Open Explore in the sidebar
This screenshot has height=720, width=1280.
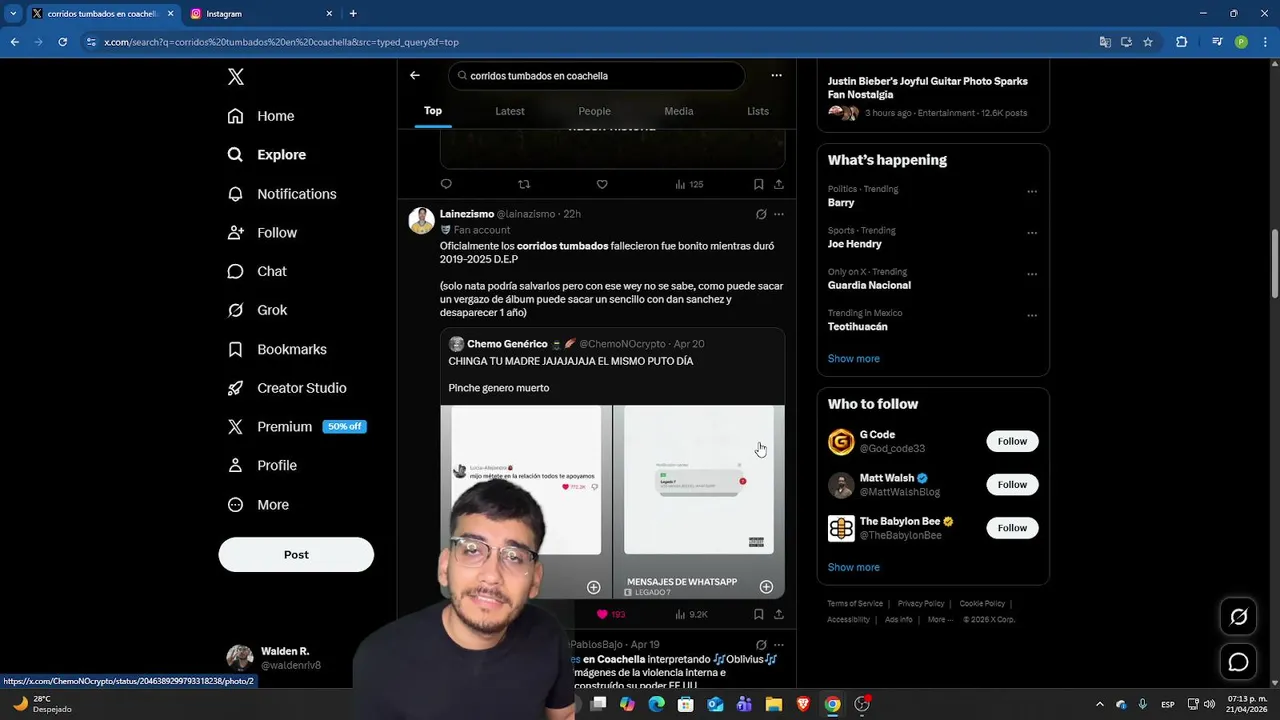click(x=267, y=155)
